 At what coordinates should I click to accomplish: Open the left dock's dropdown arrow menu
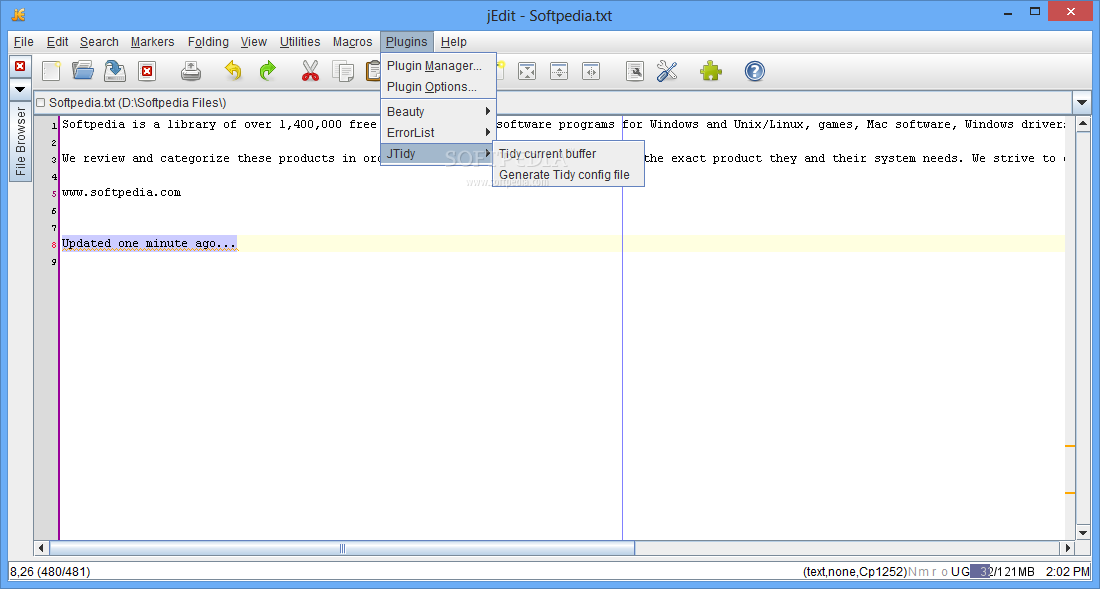pos(20,90)
